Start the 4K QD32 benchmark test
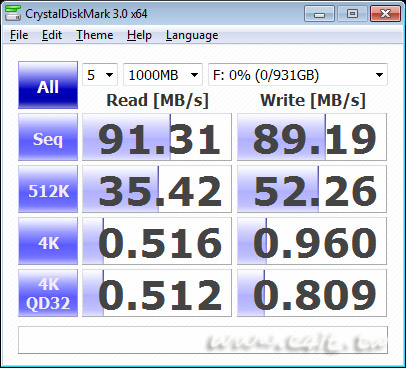406x368 pixels. click(48, 293)
